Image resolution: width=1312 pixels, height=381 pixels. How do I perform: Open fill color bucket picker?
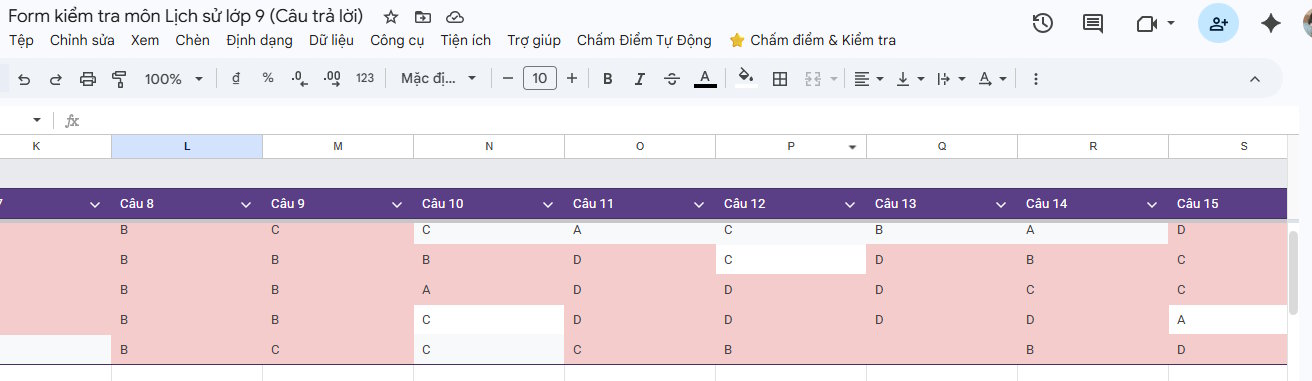pos(745,78)
